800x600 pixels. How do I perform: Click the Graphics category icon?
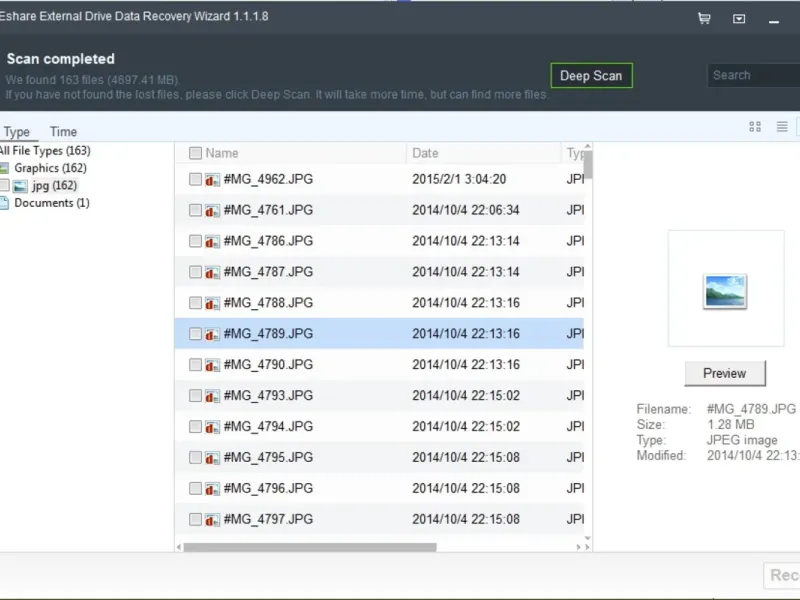pyautogui.click(x=4, y=168)
